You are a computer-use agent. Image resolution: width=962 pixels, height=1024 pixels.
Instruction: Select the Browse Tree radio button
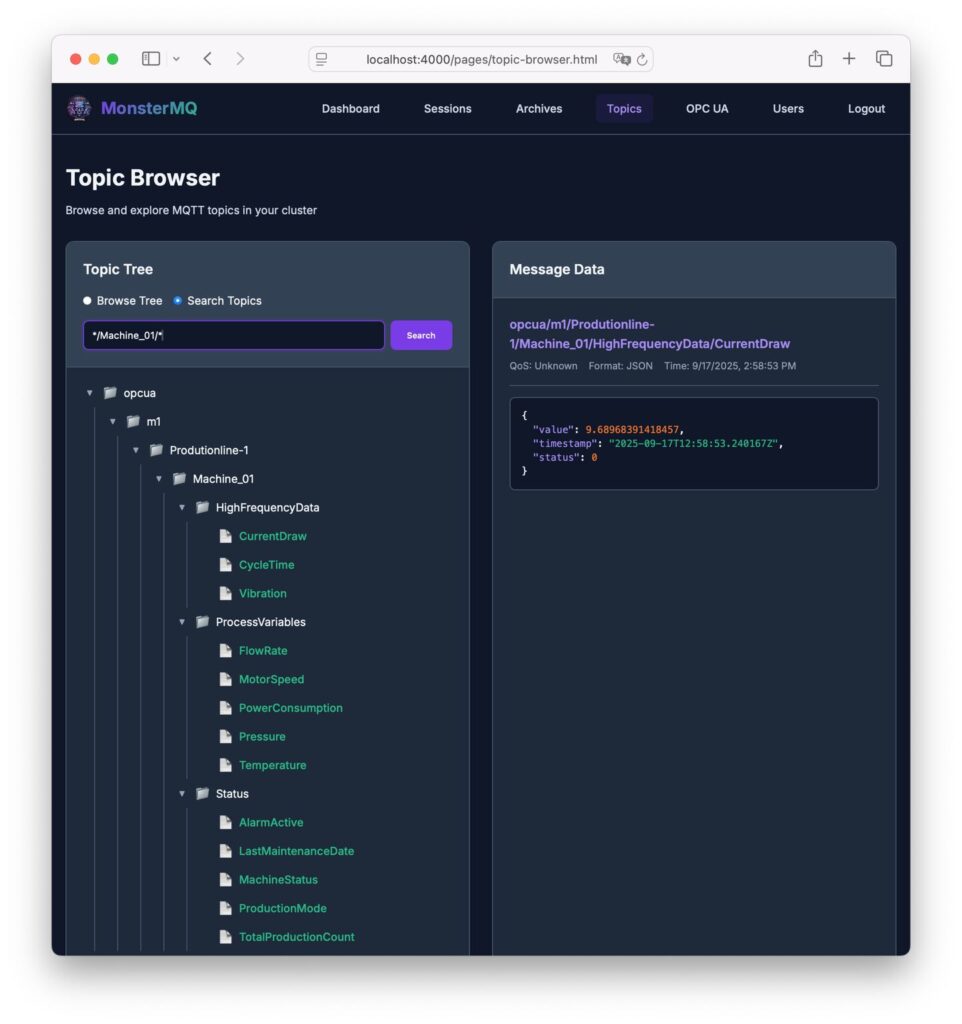[88, 301]
